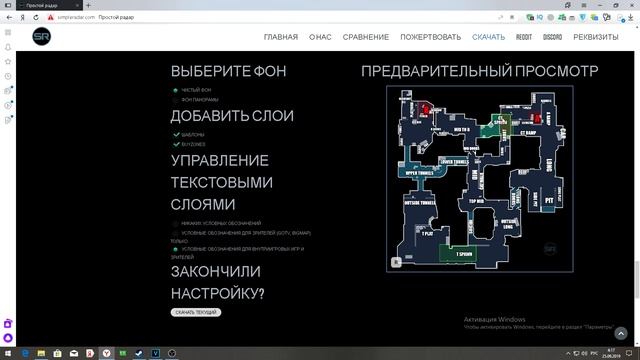Open File Explorer from the taskbar
This screenshot has width=640, height=360.
[x=41, y=353]
